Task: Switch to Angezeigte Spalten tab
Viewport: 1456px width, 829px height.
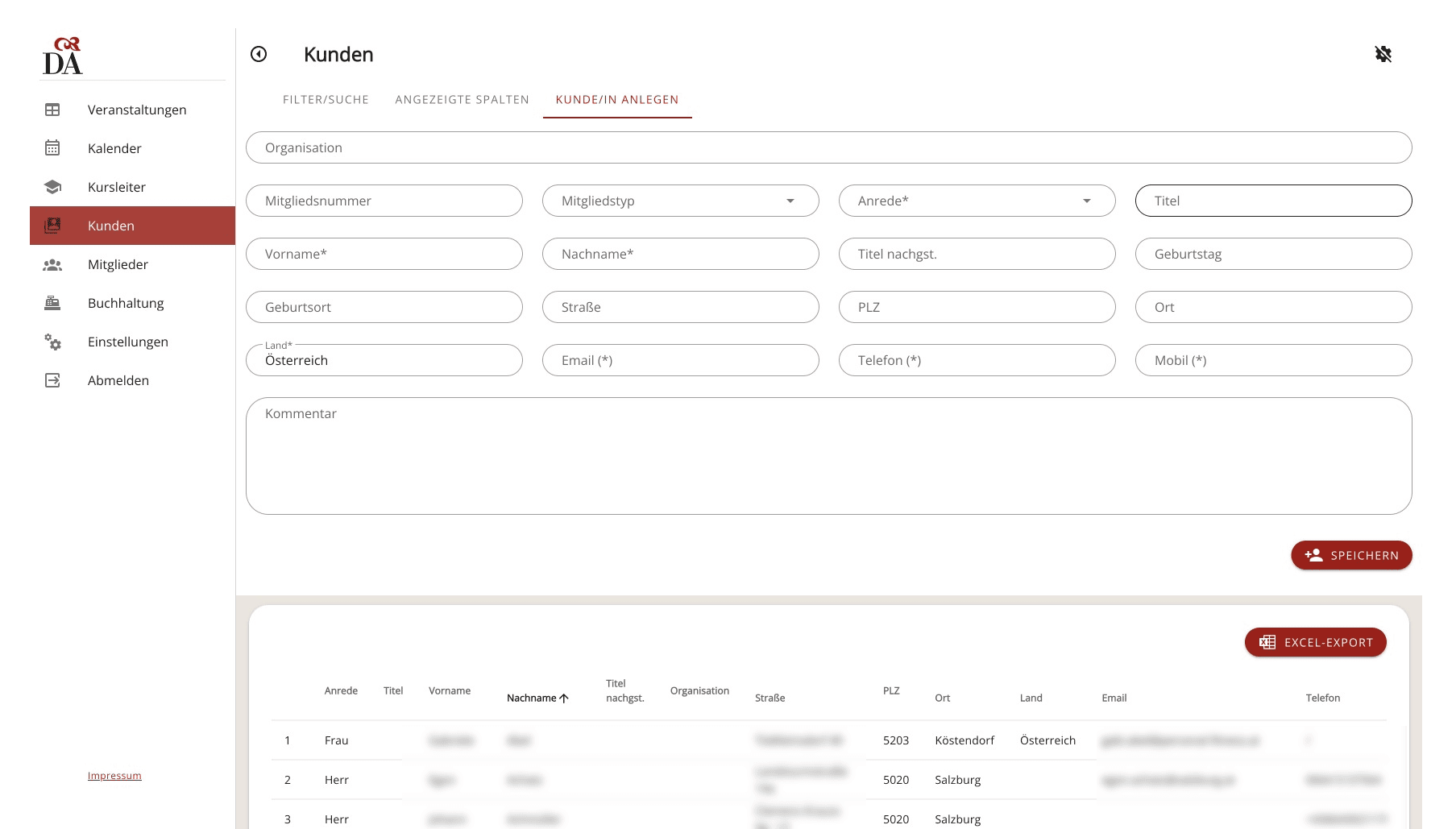Action: [462, 100]
